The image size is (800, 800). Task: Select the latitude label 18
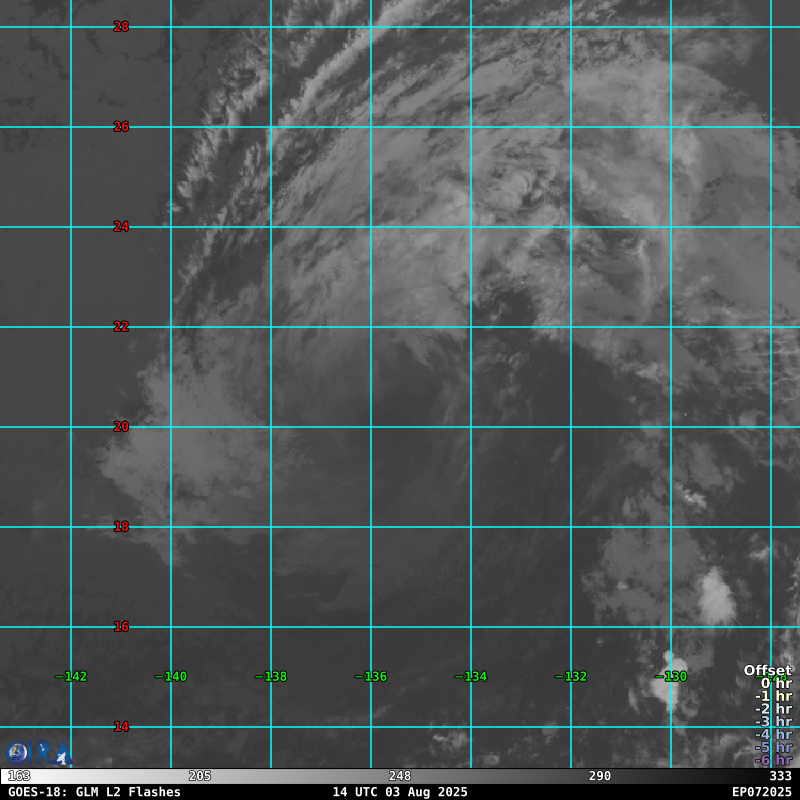tap(121, 527)
